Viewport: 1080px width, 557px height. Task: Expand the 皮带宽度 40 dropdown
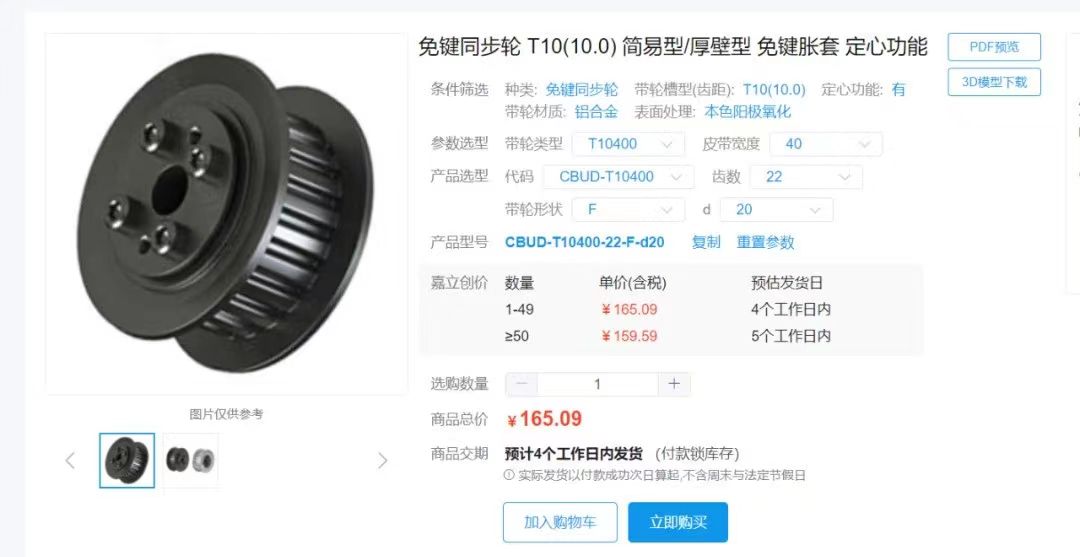pyautogui.click(x=825, y=144)
